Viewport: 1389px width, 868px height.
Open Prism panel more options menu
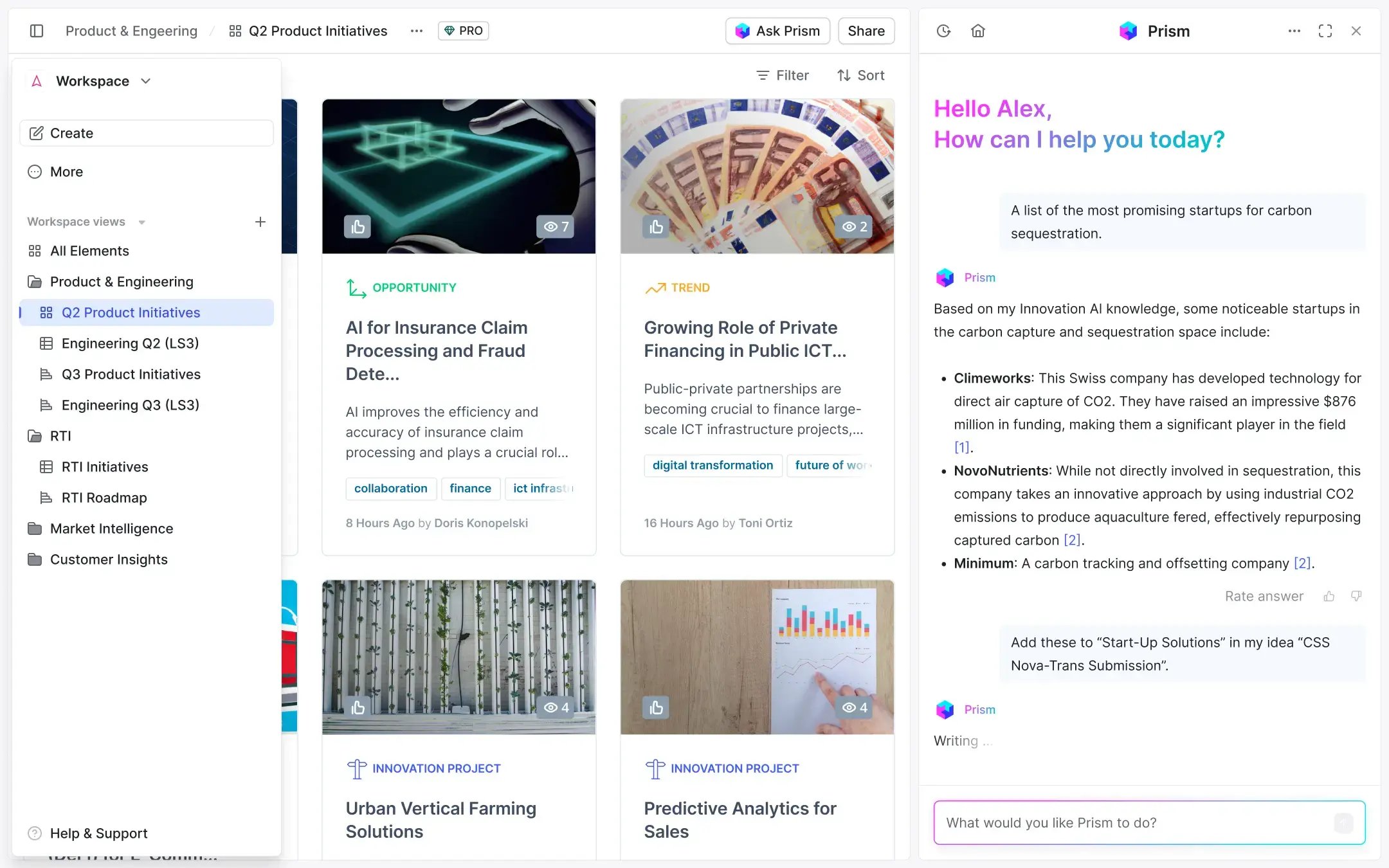[x=1294, y=31]
